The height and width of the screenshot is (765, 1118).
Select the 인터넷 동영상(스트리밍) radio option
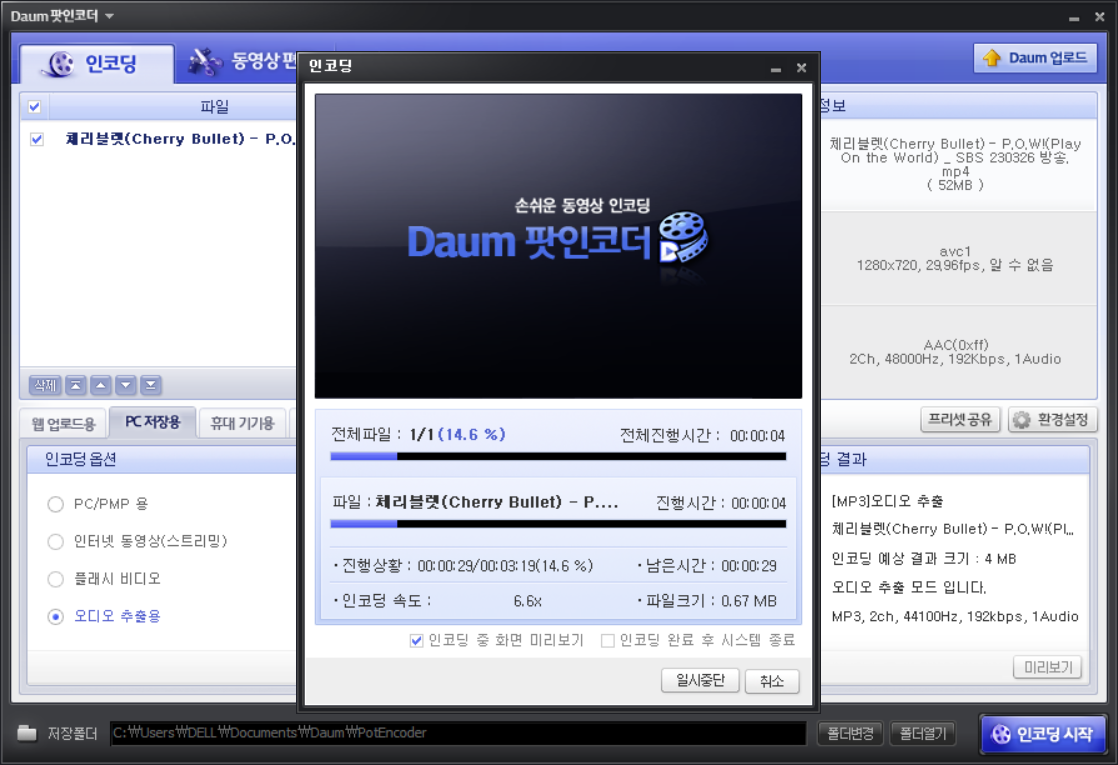[x=56, y=541]
